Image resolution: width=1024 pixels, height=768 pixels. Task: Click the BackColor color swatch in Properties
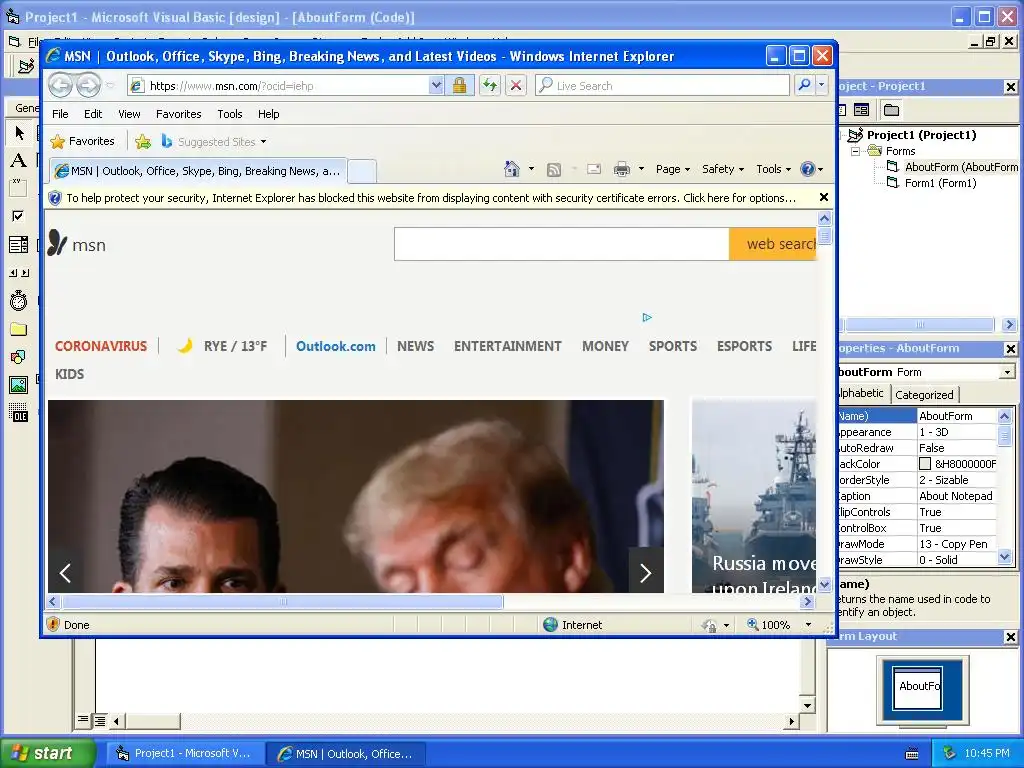click(x=925, y=464)
